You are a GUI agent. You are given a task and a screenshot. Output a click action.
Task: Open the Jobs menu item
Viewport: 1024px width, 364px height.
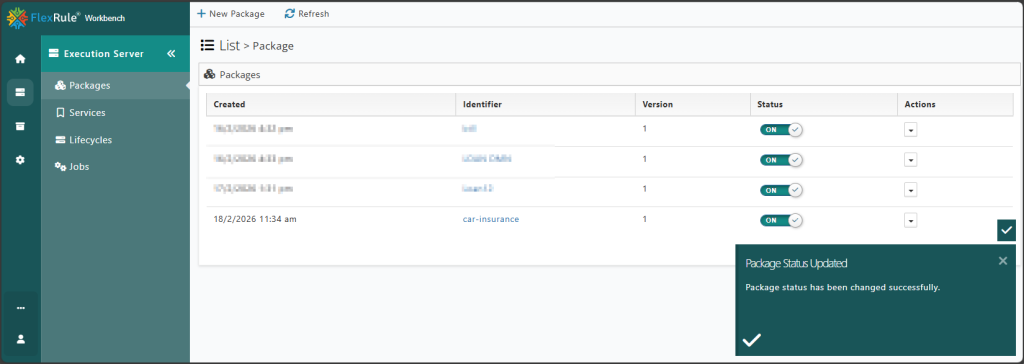(x=115, y=167)
